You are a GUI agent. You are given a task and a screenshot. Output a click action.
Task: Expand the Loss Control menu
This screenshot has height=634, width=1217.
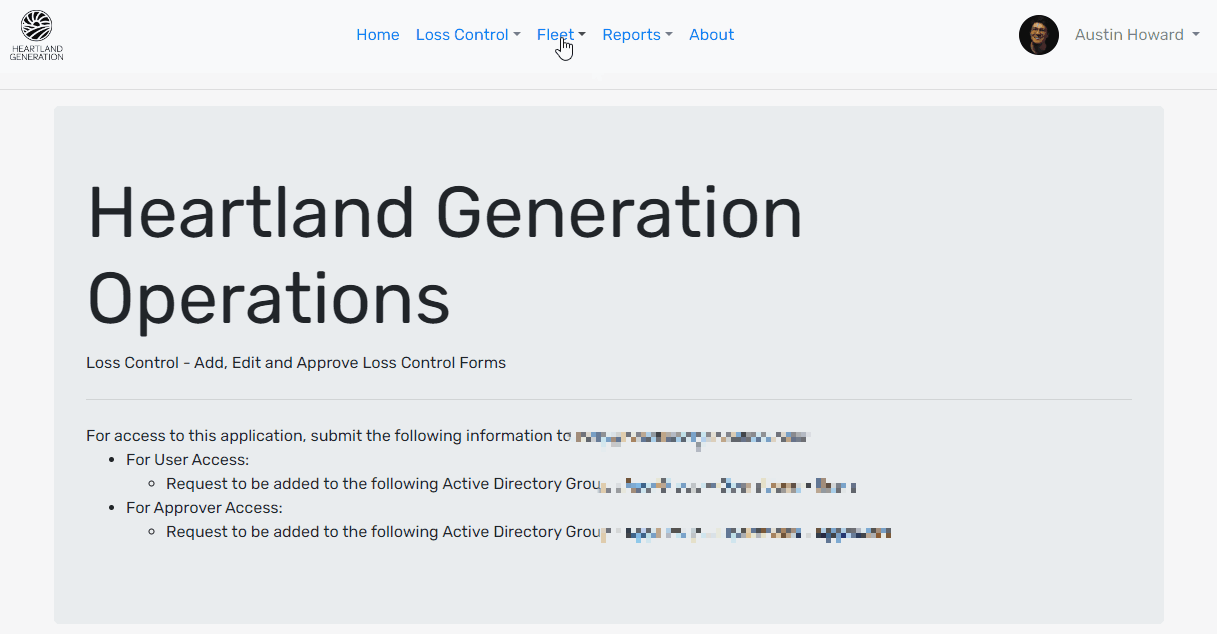pyautogui.click(x=467, y=35)
